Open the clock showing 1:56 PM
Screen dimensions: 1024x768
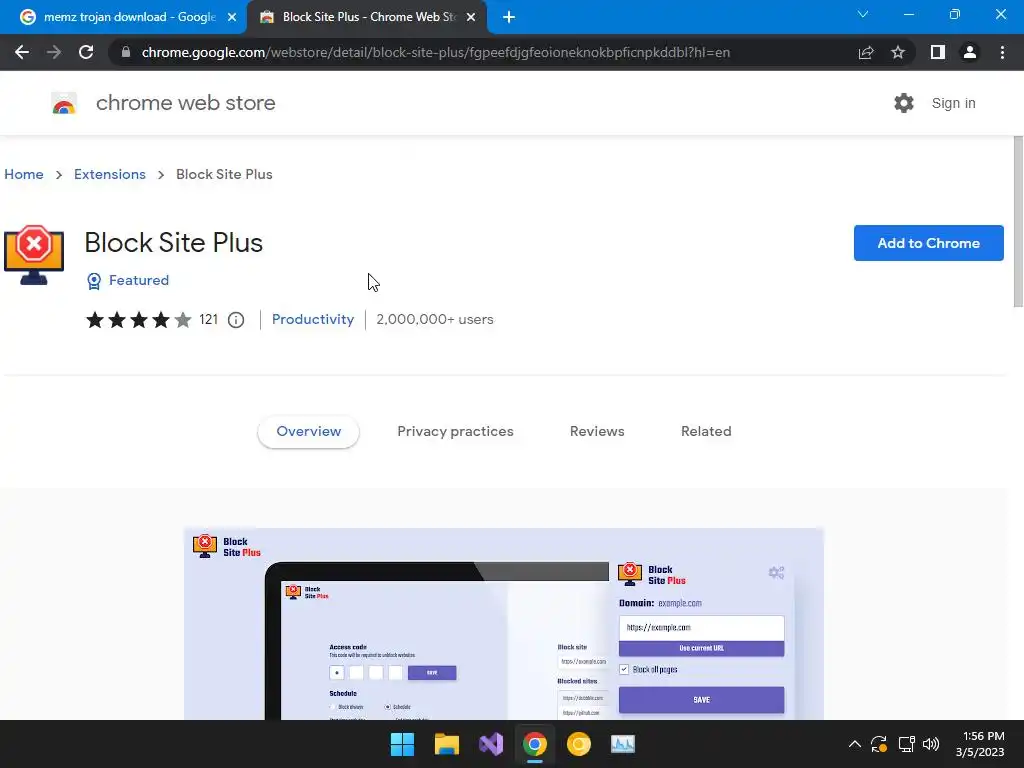(x=980, y=744)
